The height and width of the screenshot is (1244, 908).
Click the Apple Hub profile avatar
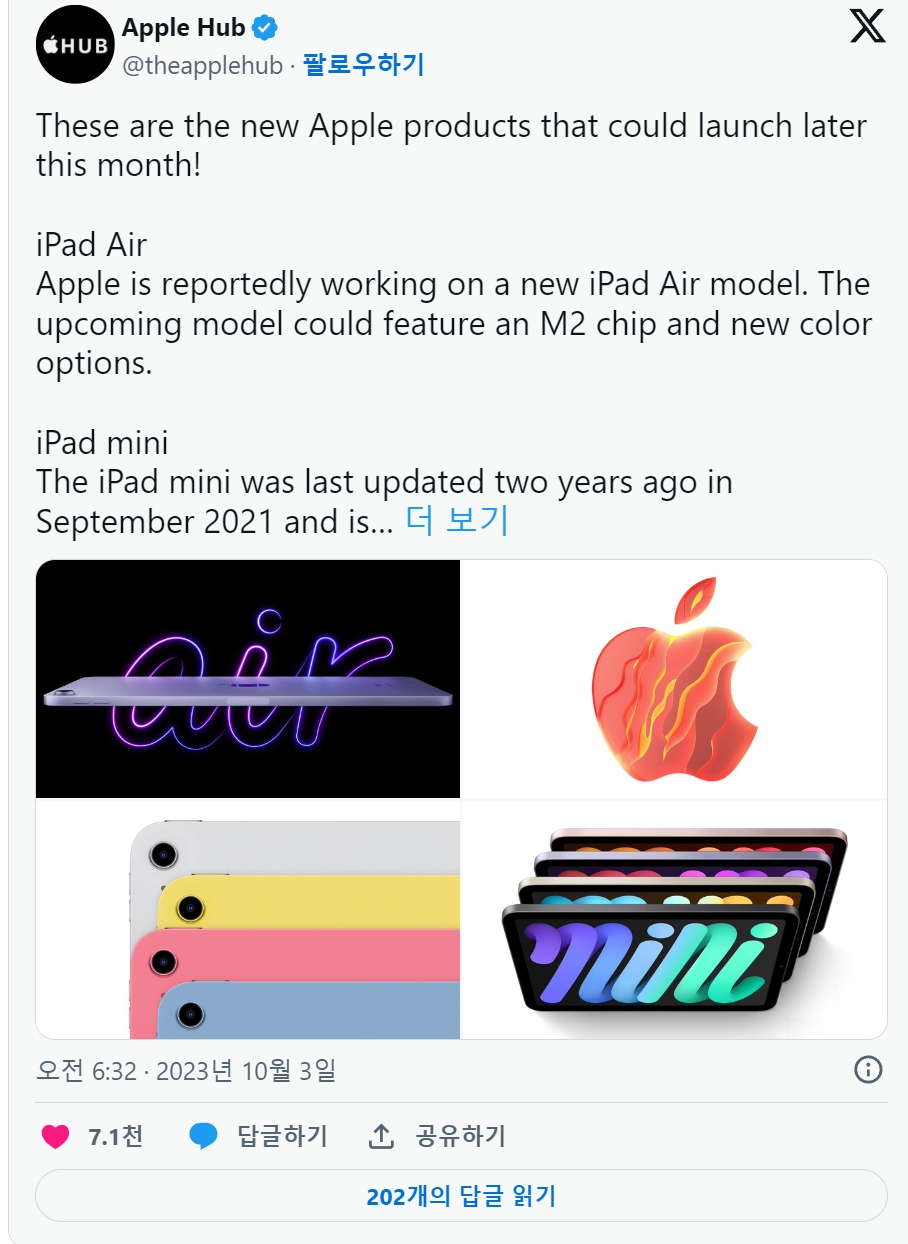[x=73, y=44]
